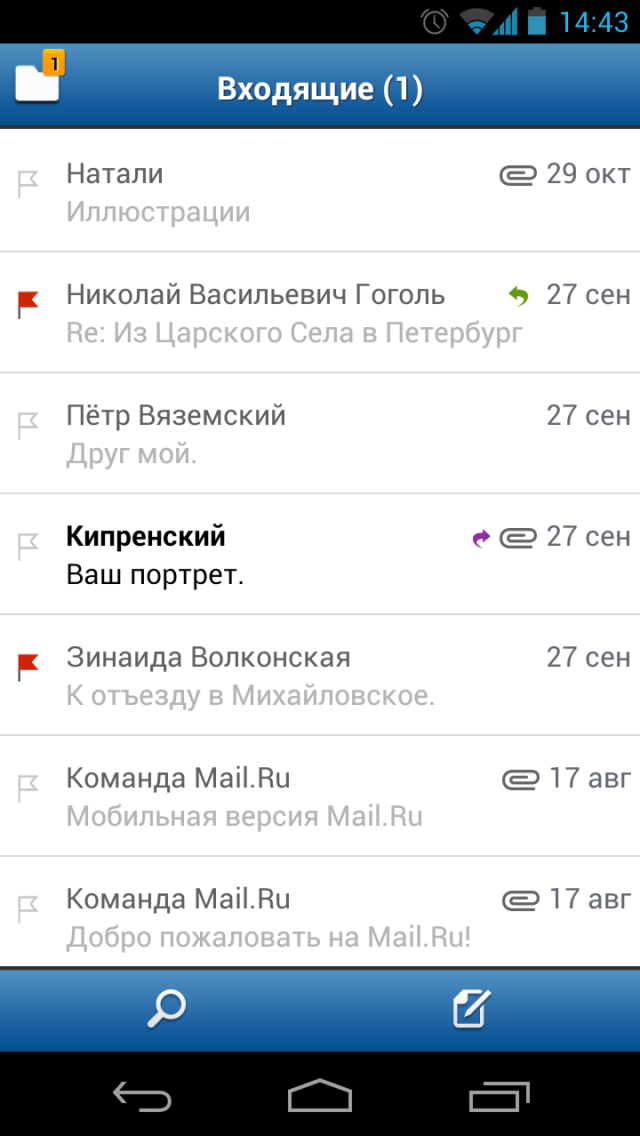Open compose message icon
640x1136 pixels.
click(x=470, y=1009)
